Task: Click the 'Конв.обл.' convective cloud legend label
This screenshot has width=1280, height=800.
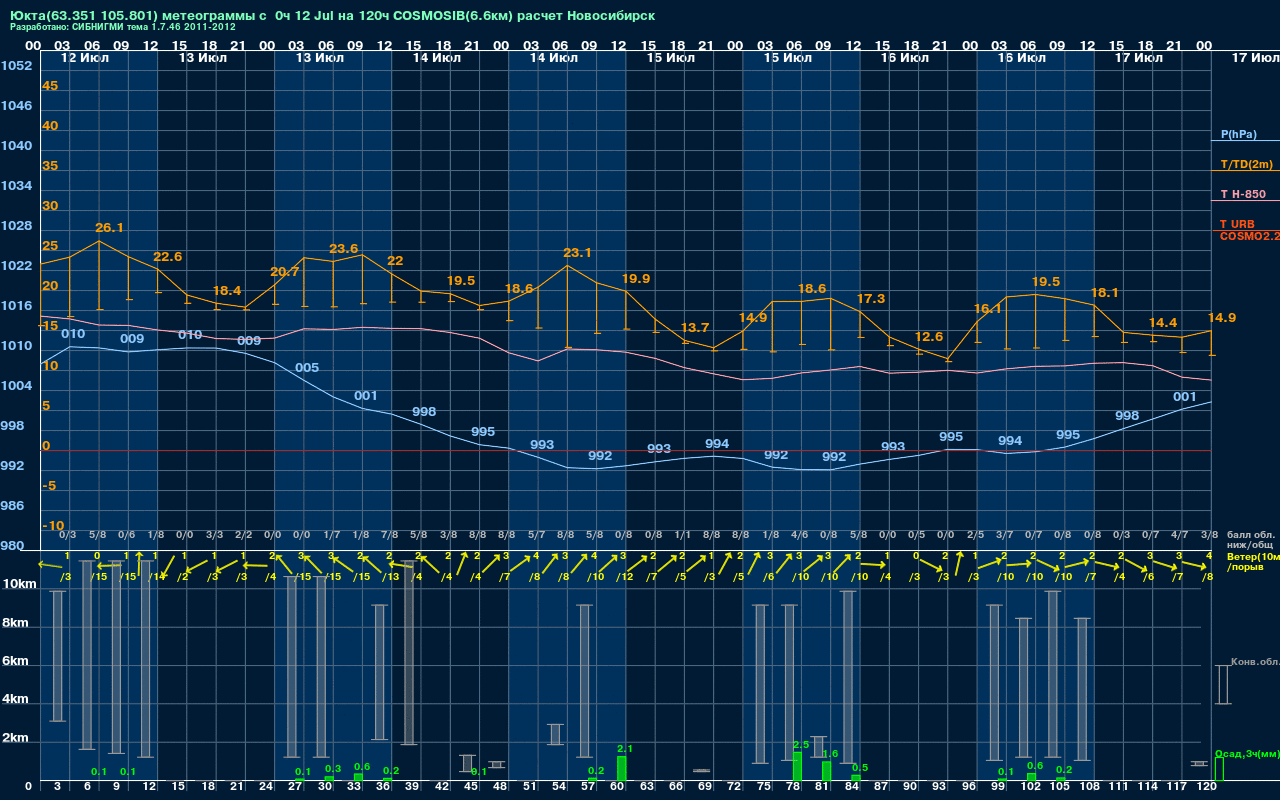Action: (x=1254, y=662)
